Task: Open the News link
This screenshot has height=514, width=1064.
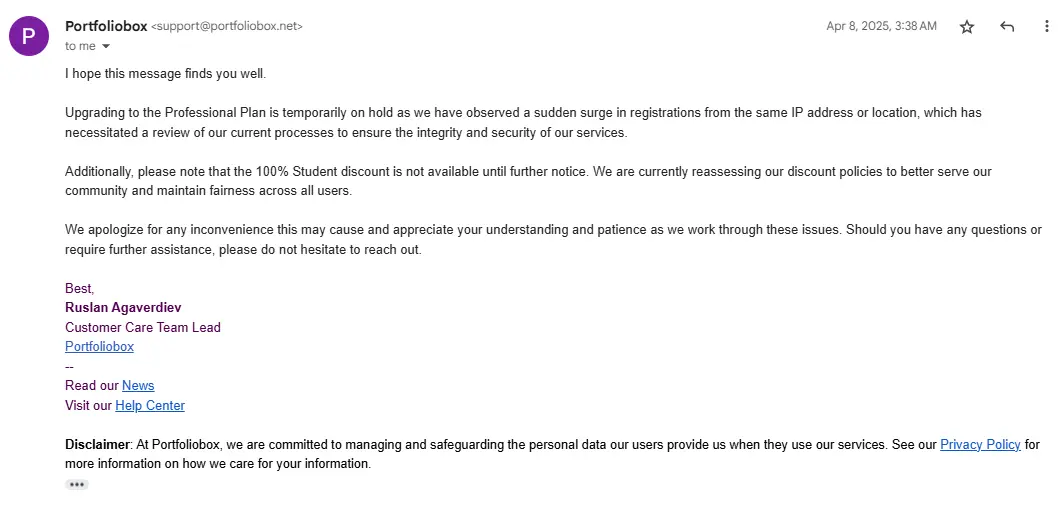Action: click(x=138, y=386)
